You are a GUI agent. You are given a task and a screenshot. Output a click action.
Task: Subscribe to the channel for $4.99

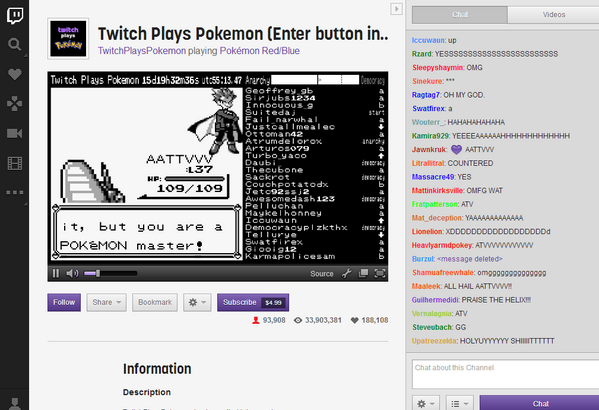pyautogui.click(x=253, y=302)
